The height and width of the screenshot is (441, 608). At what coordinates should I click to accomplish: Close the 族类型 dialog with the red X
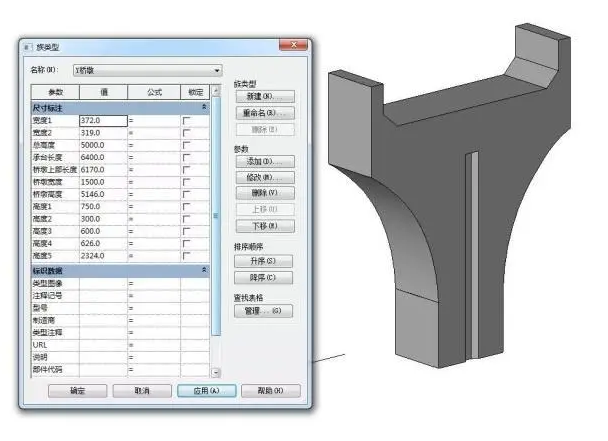[293, 45]
